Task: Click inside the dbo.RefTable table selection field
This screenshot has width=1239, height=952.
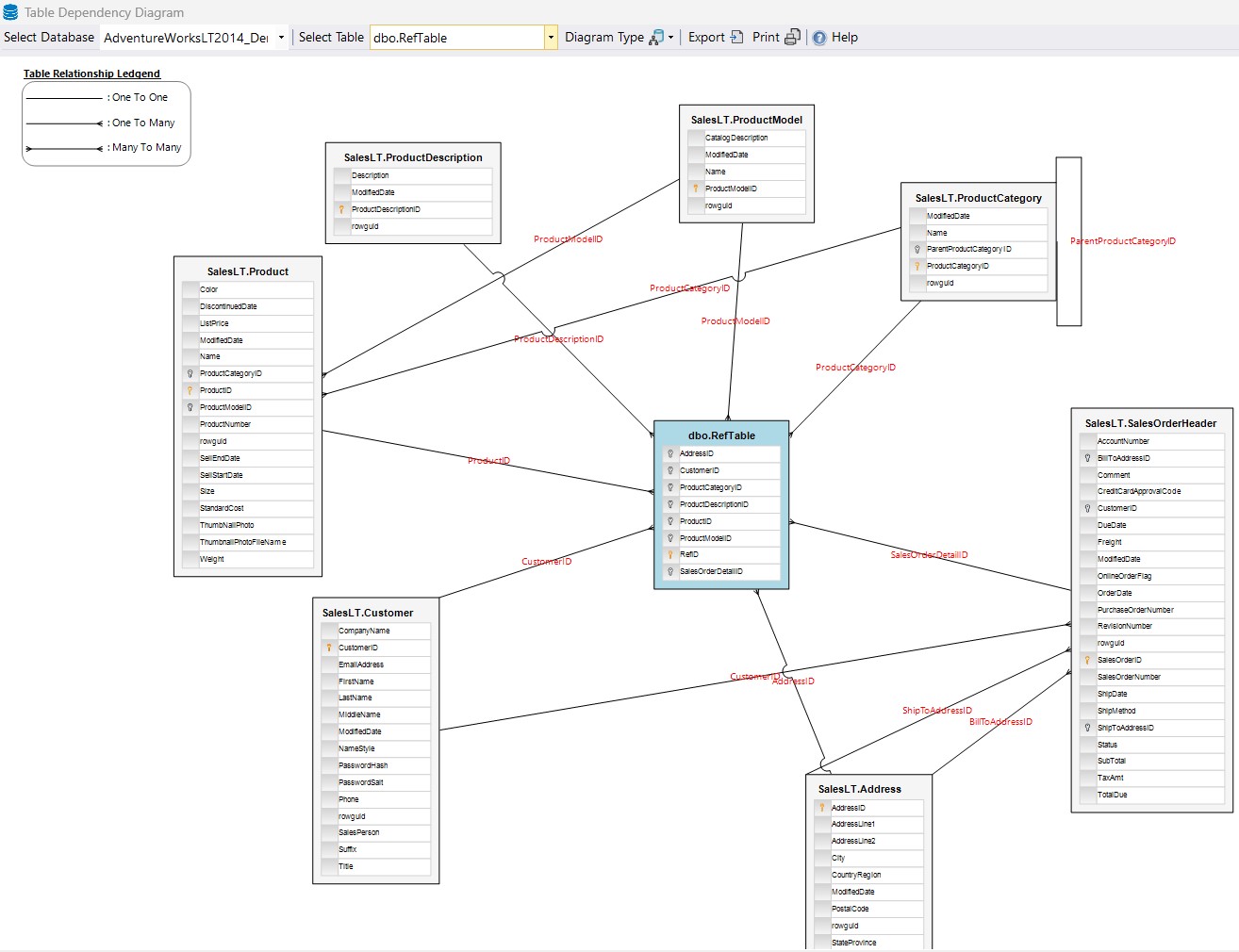Action: [456, 38]
